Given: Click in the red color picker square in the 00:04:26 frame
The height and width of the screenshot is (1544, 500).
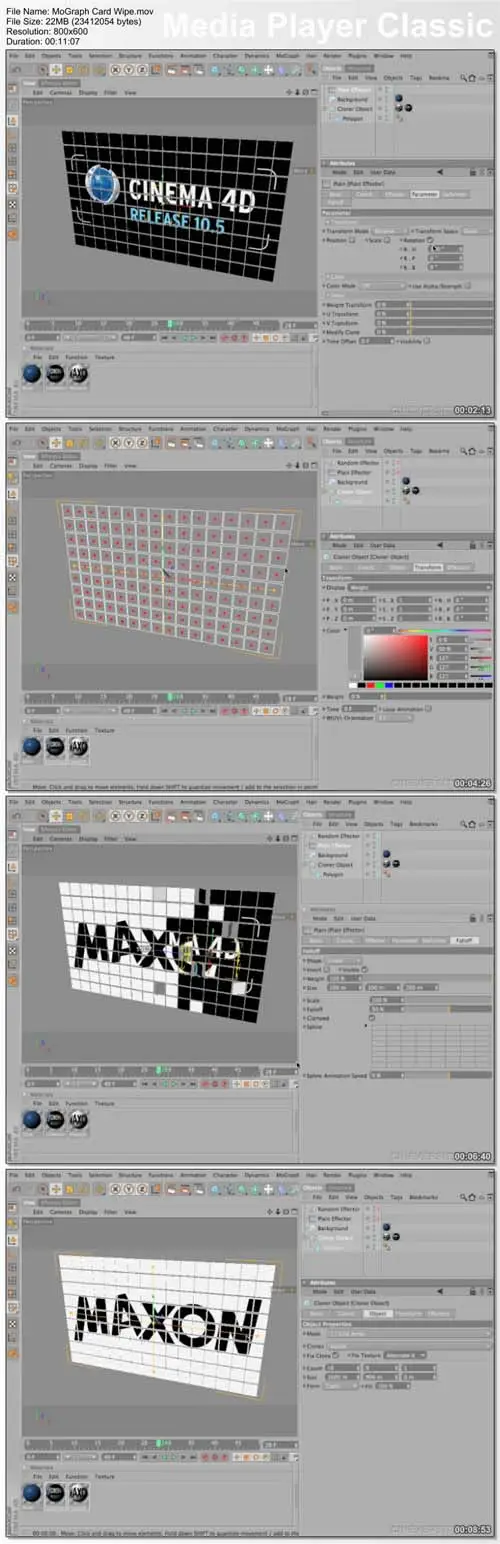Looking at the screenshot, I should [x=396, y=657].
